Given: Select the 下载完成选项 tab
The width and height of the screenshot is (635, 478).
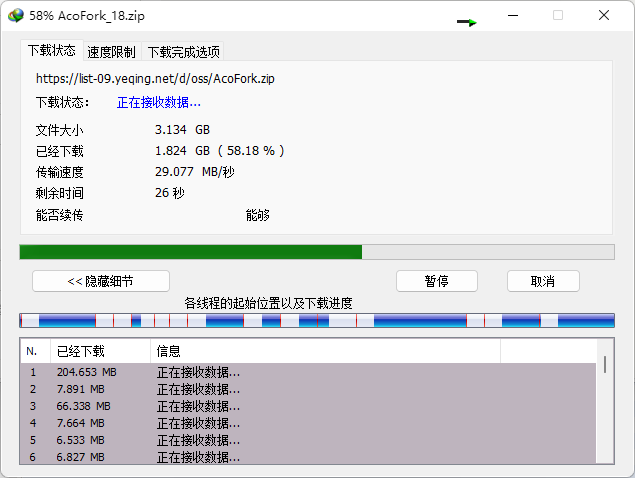Looking at the screenshot, I should pos(183,52).
